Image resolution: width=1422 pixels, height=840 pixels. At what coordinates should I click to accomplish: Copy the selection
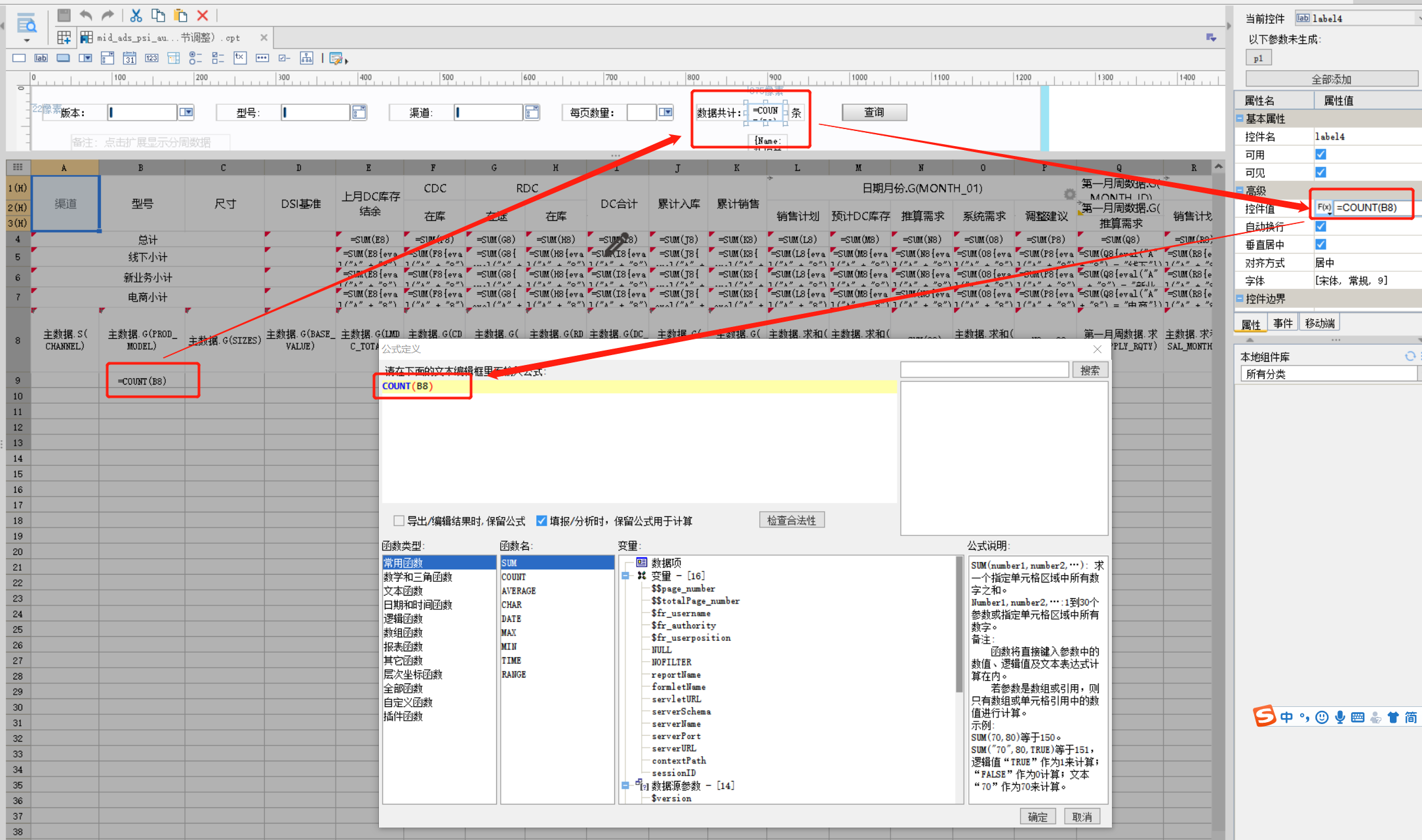158,15
